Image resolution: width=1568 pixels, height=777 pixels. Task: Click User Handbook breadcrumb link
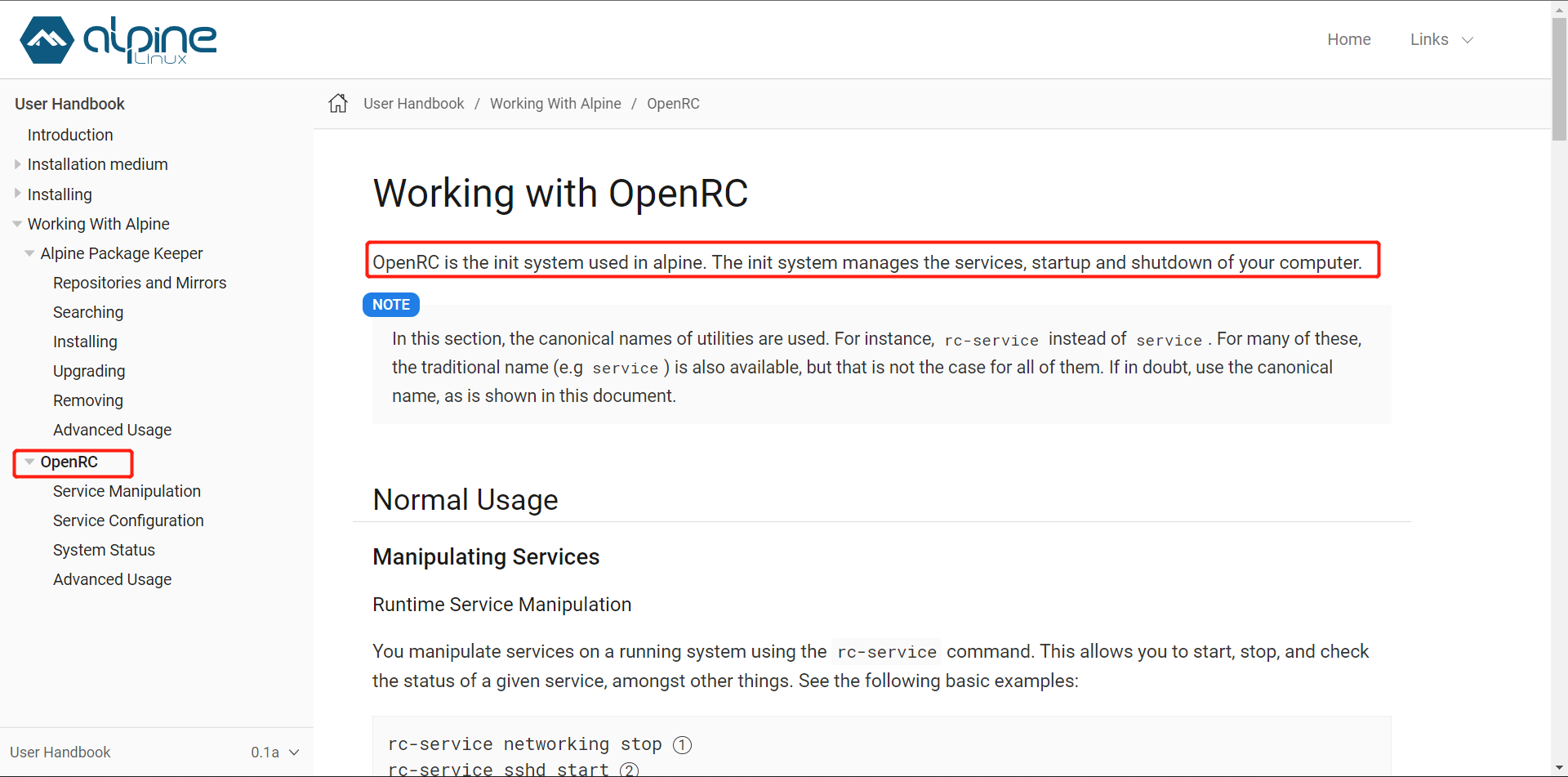413,104
